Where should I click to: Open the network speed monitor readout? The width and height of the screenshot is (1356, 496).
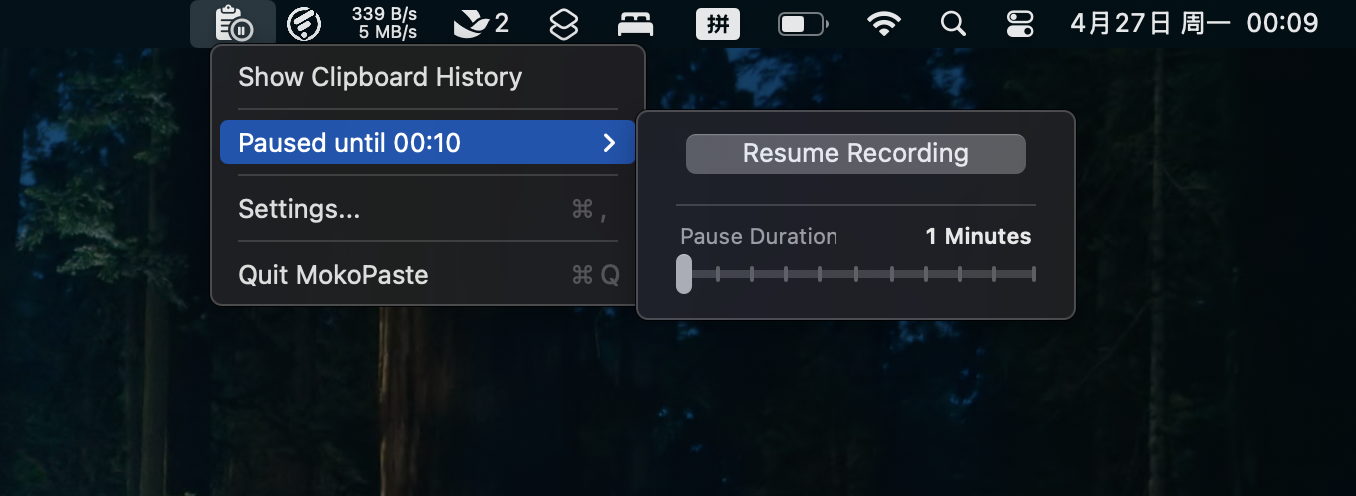[x=384, y=23]
